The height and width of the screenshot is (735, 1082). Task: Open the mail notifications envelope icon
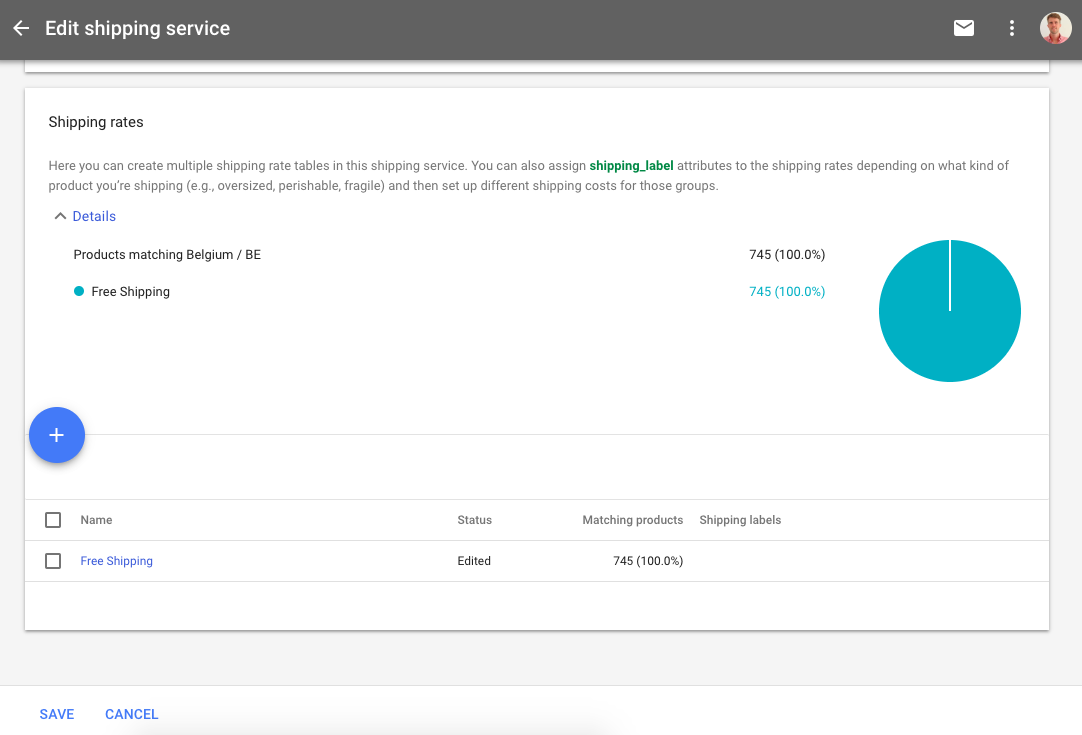click(963, 28)
